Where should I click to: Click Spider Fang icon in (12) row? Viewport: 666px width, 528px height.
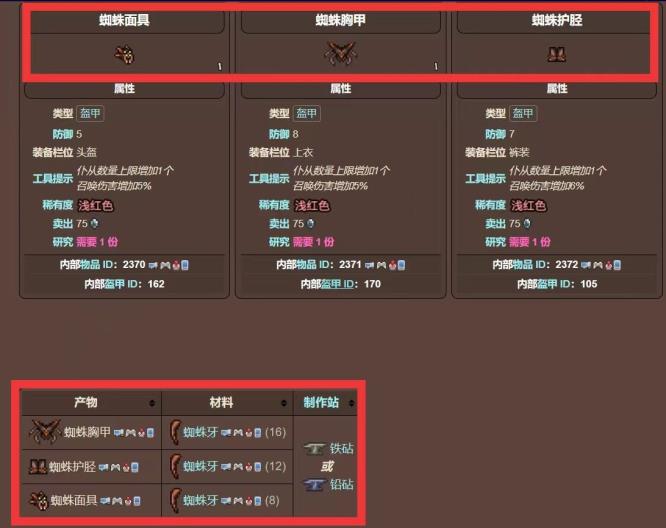(x=175, y=466)
